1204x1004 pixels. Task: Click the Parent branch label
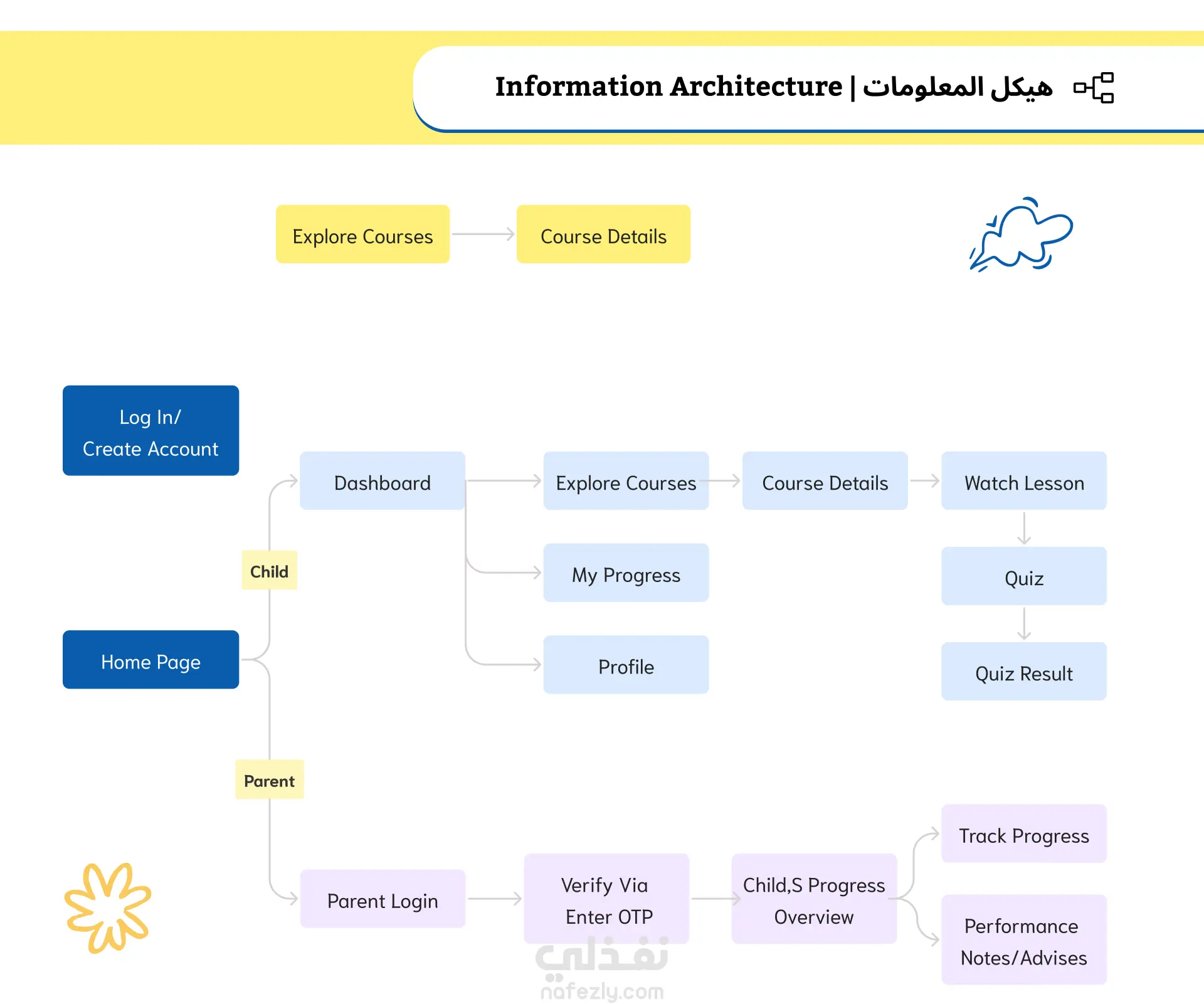(269, 779)
